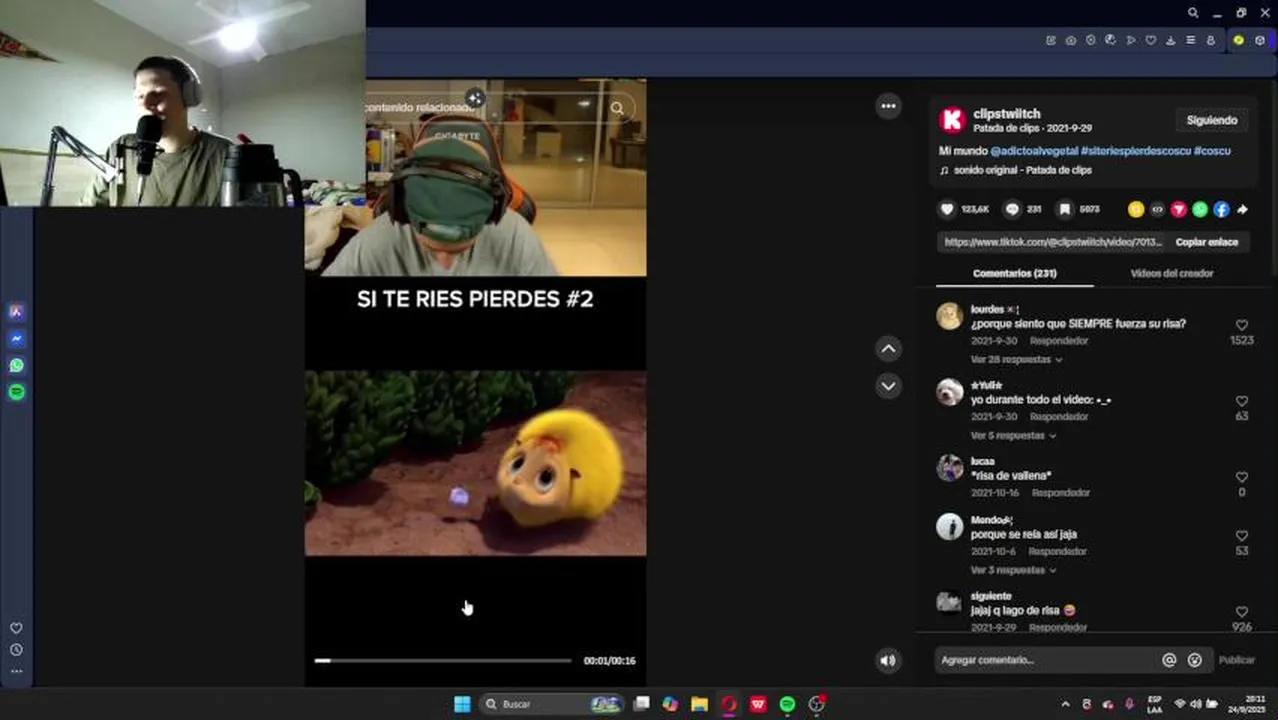This screenshot has height=720, width=1278.
Task: Take a snapshot with the camera toolbar icon
Action: click(1071, 40)
